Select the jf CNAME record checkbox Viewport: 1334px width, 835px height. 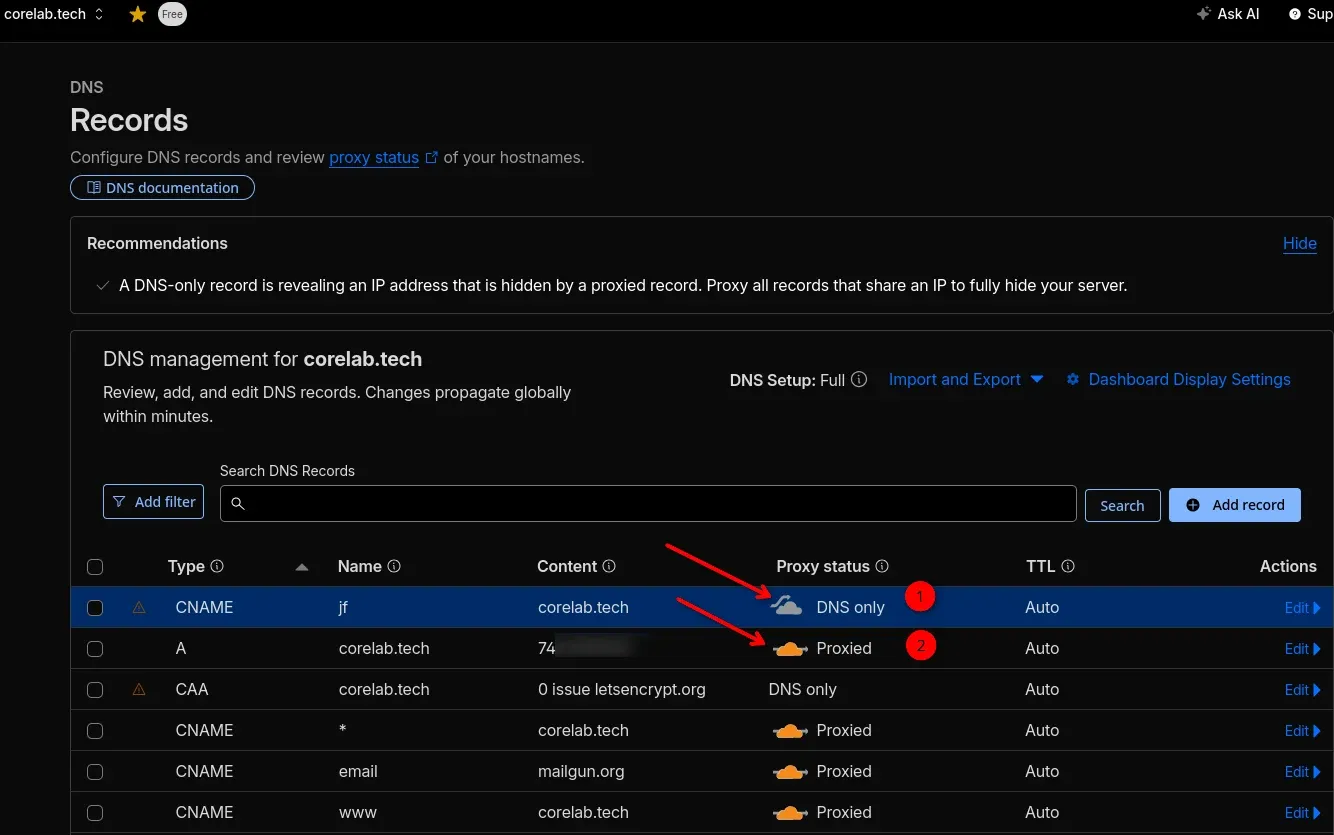coord(95,608)
